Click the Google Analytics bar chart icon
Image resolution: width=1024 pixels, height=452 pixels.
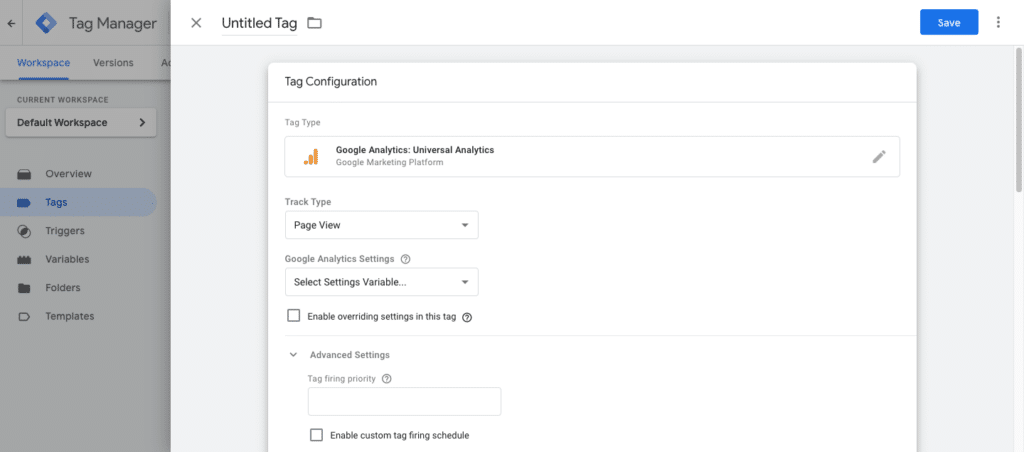(311, 156)
